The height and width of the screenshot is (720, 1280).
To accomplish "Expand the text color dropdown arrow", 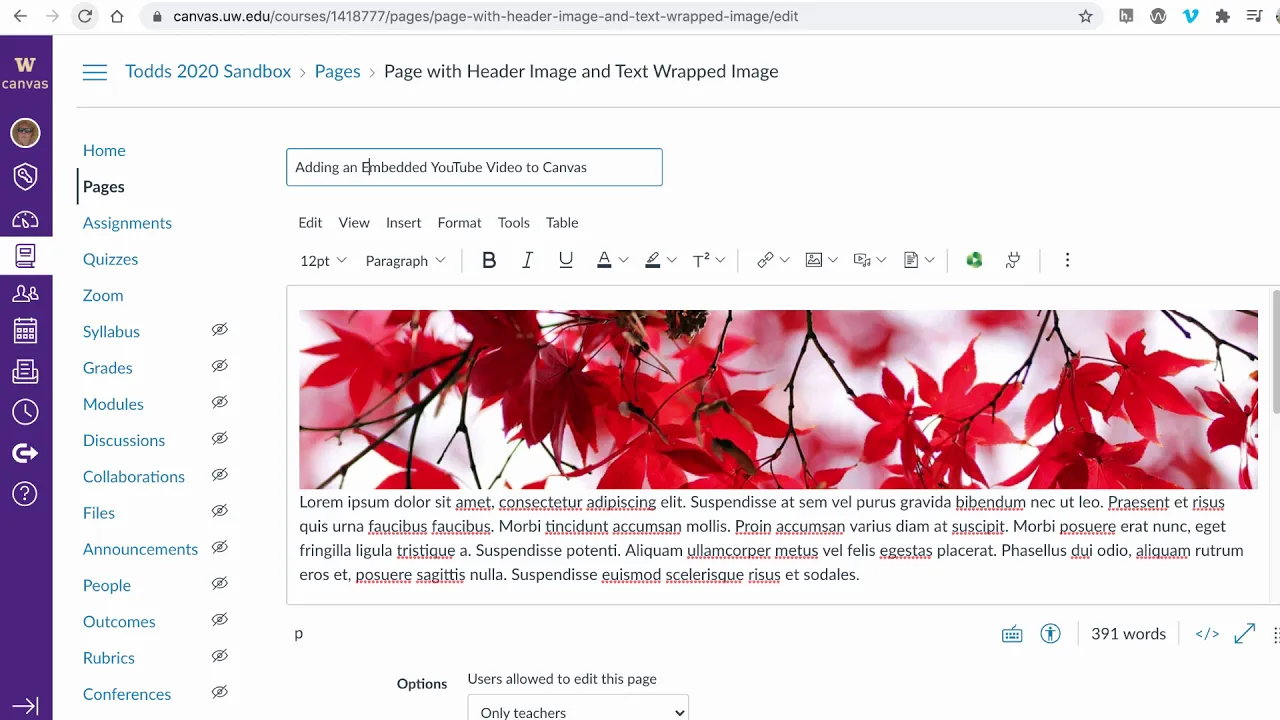I will tap(623, 260).
